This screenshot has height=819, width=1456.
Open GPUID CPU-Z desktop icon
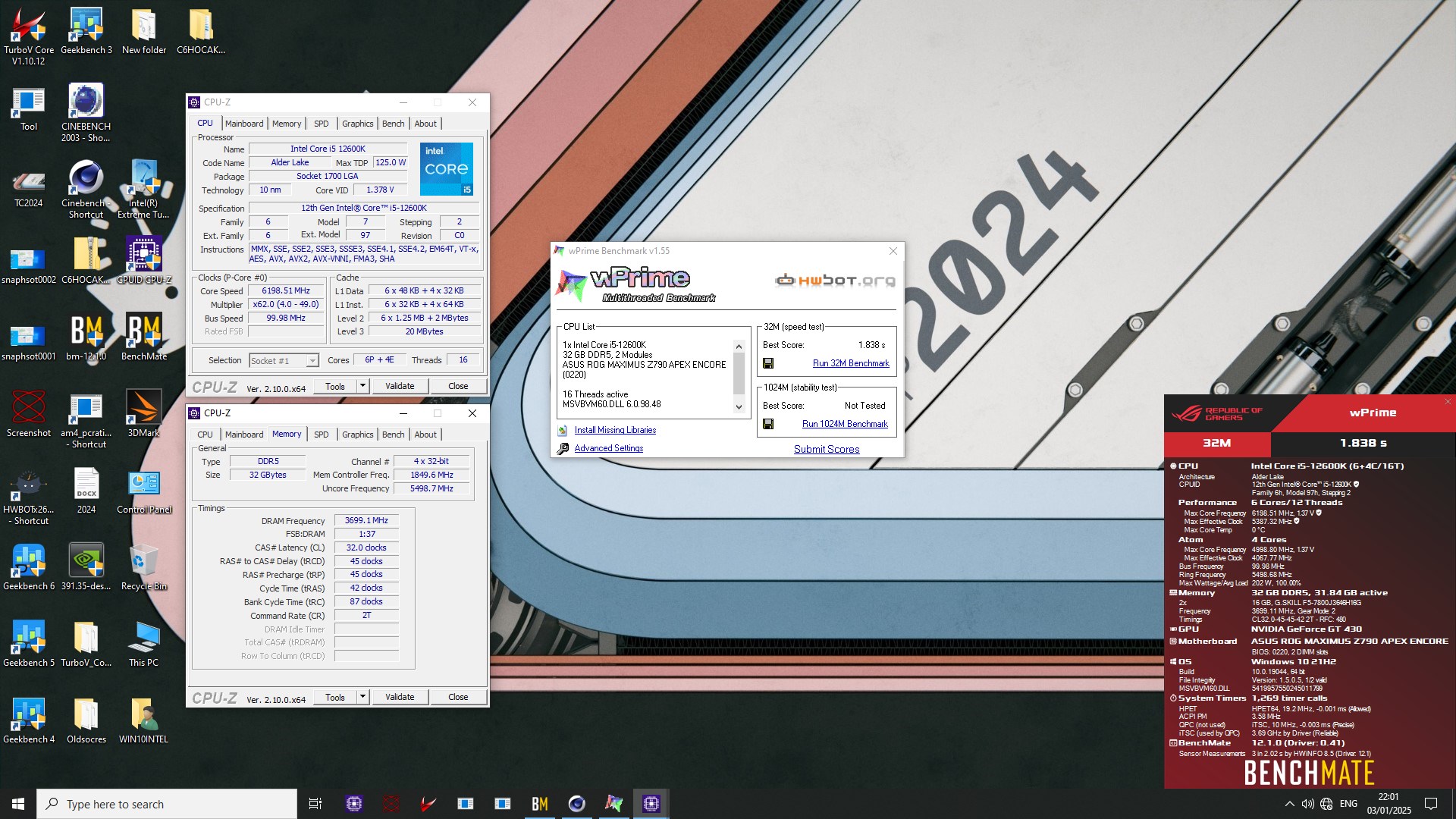[144, 261]
